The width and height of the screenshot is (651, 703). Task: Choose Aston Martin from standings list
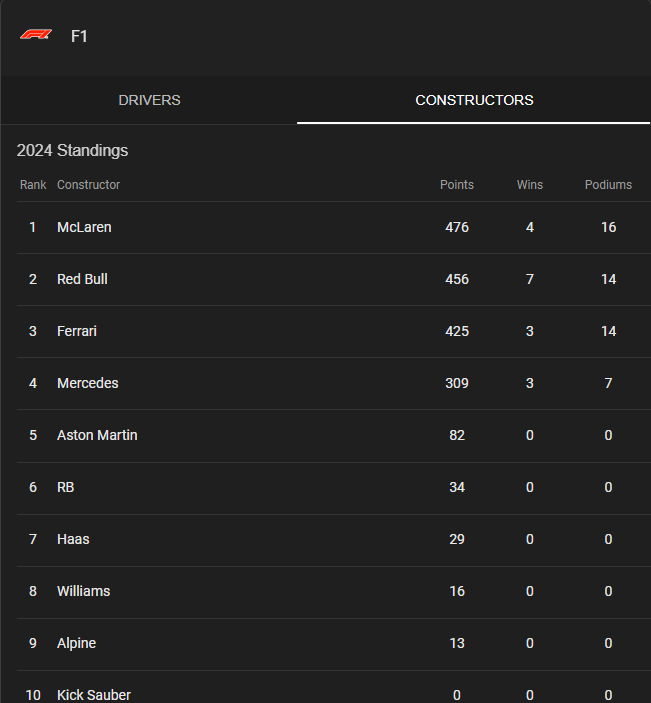[334, 435]
